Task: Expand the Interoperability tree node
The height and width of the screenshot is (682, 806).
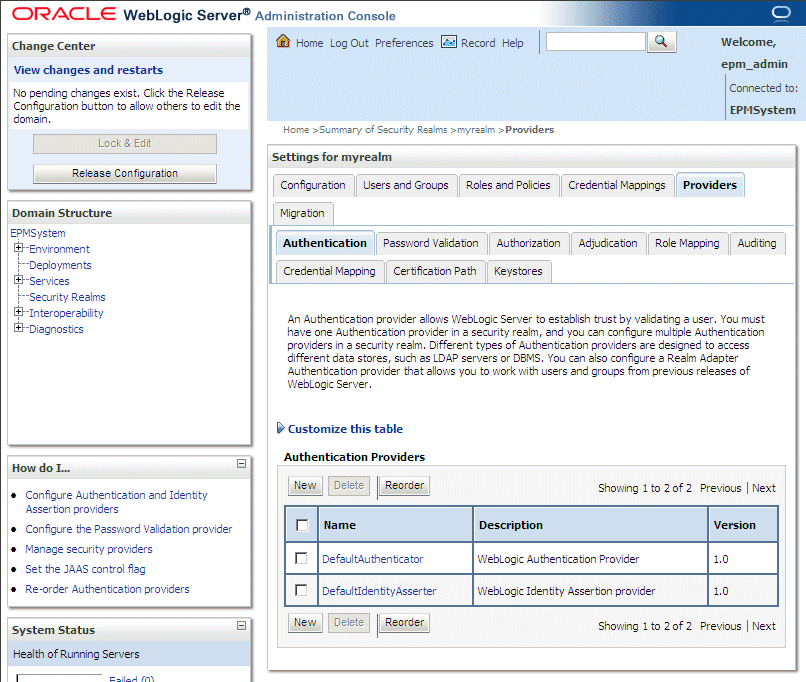Action: coord(19,312)
